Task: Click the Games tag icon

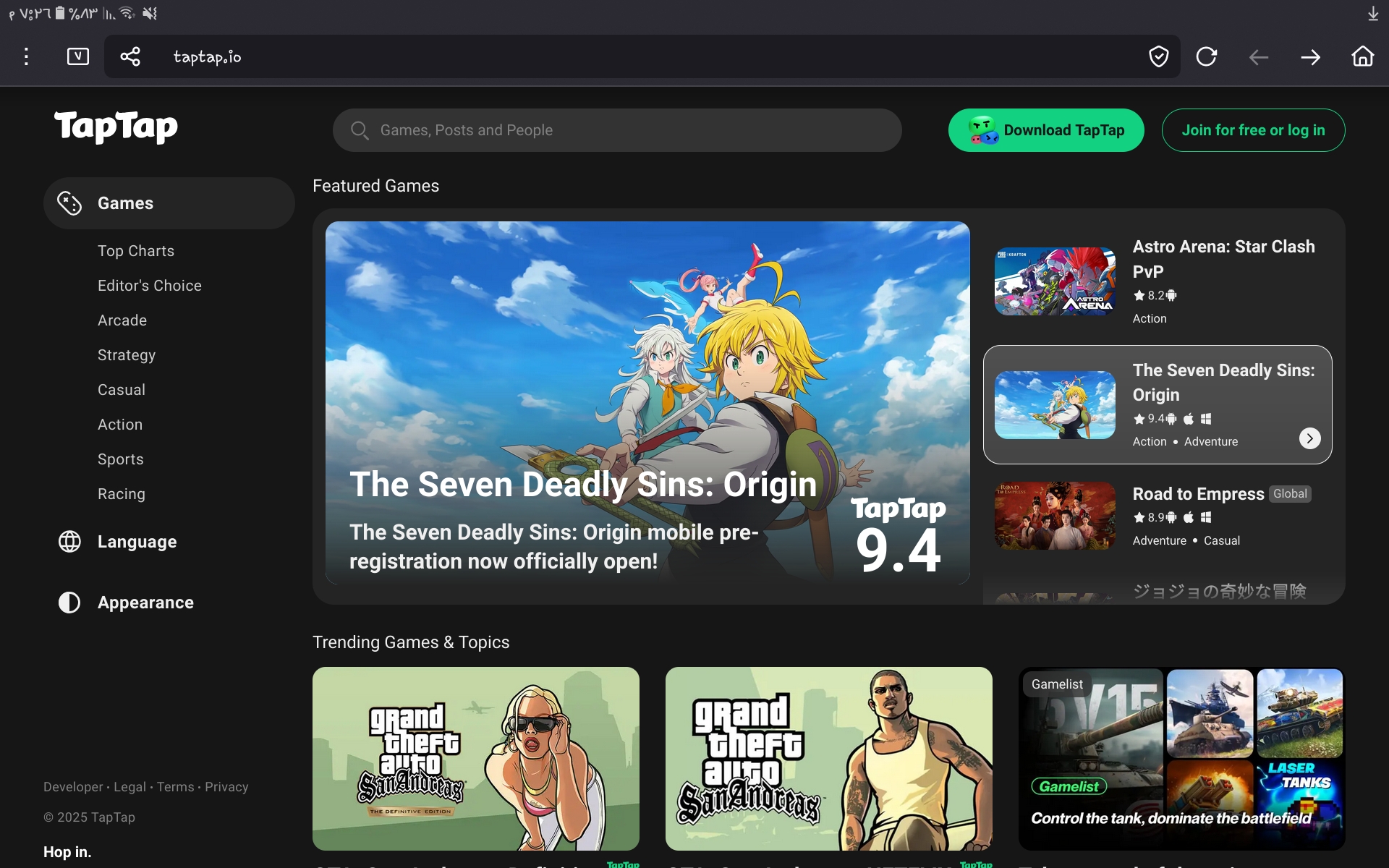Action: coord(69,203)
